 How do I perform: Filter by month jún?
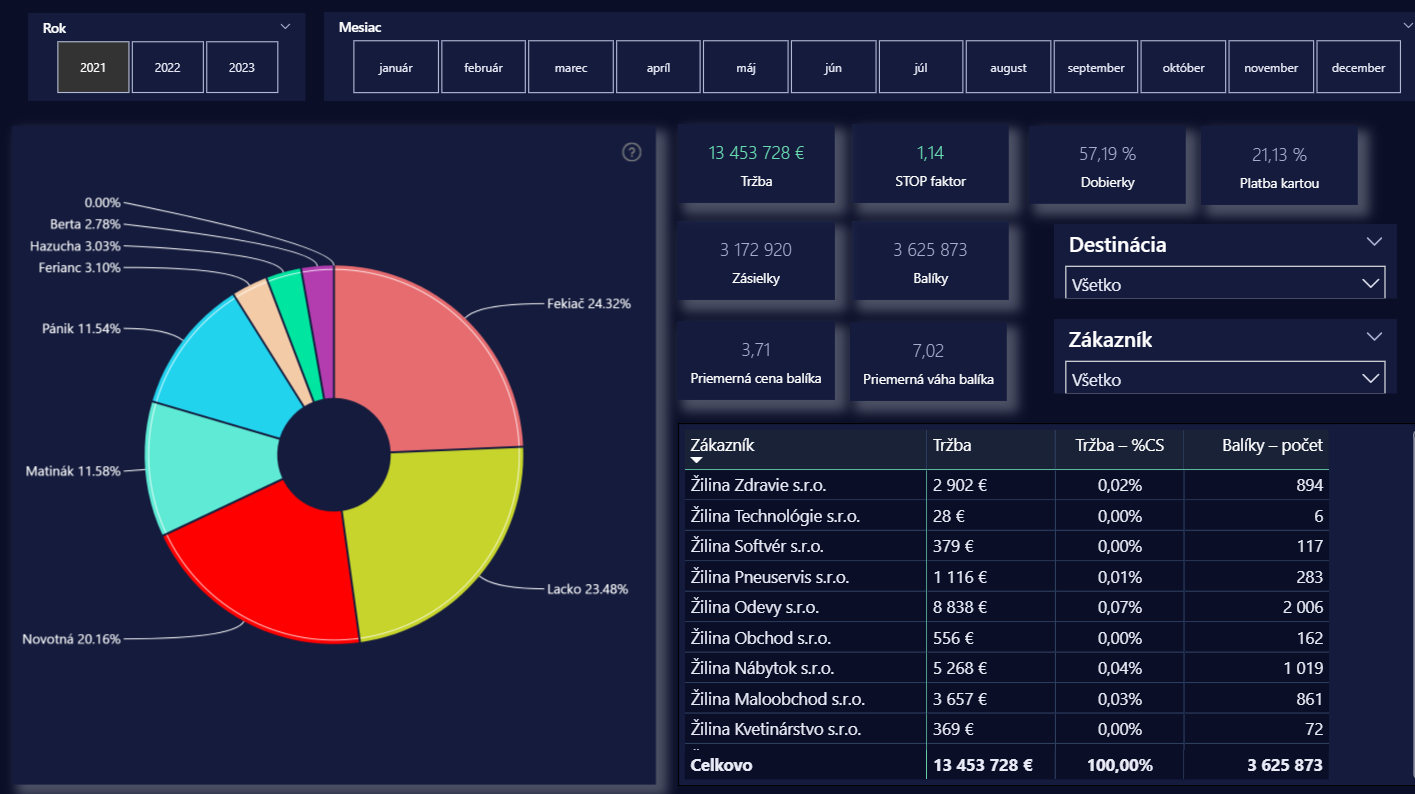coord(833,68)
